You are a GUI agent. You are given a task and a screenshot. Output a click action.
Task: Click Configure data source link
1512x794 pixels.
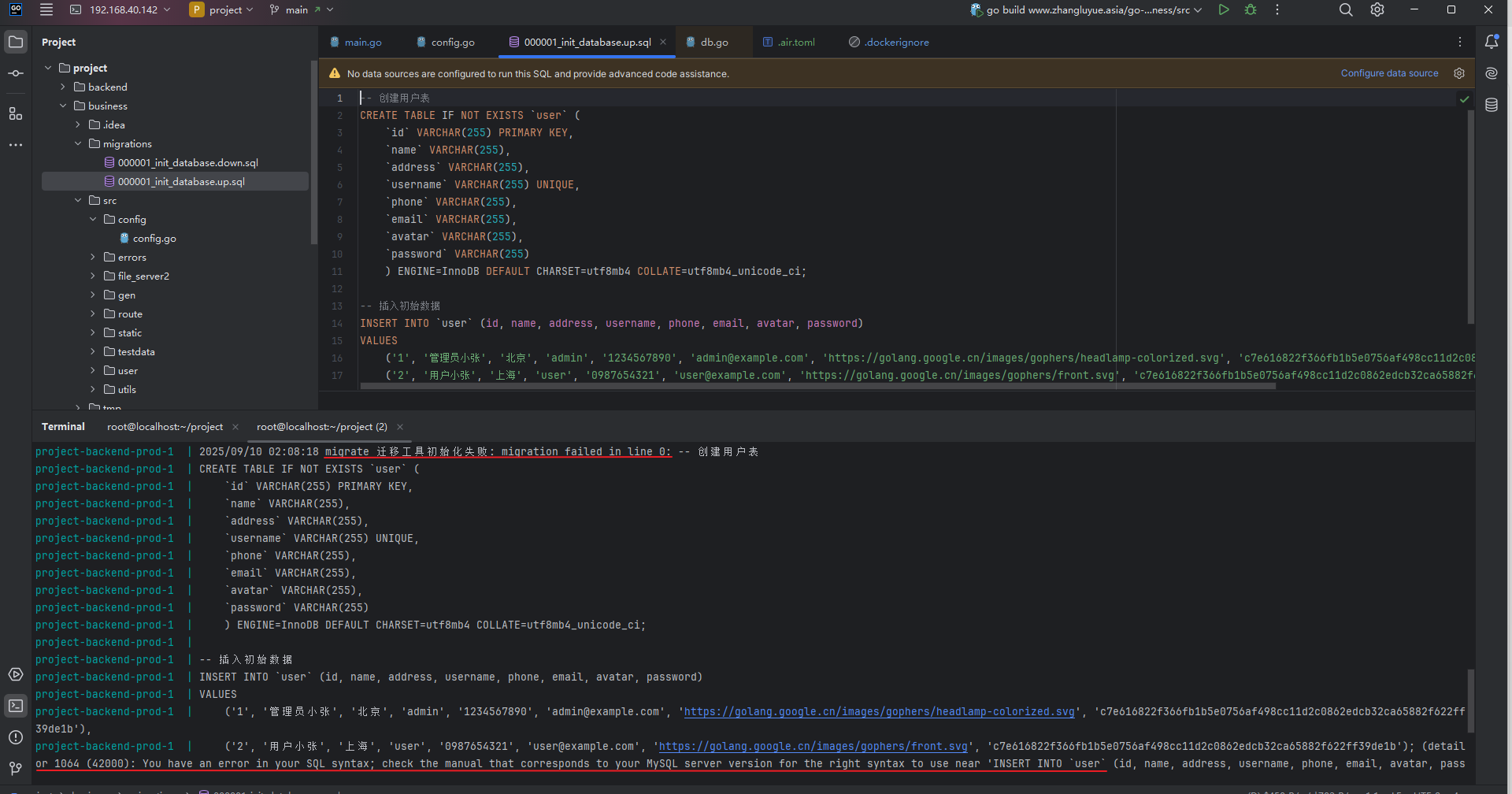1389,73
